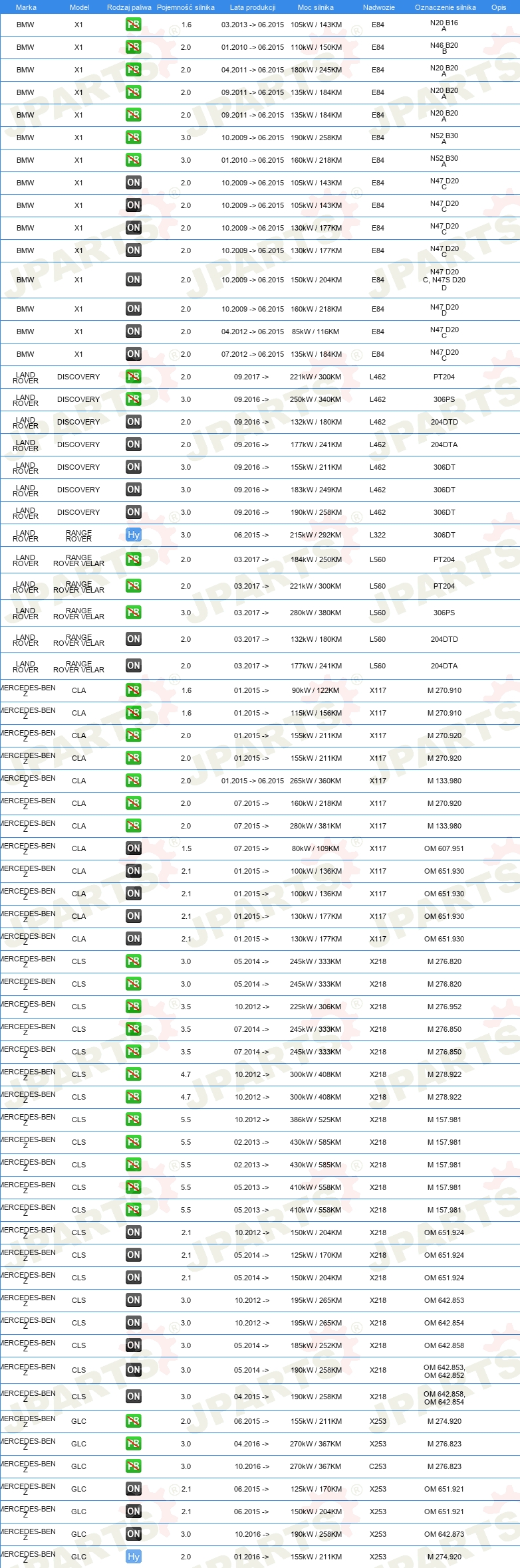The height and width of the screenshot is (1568, 520).
Task: Click the 04.2016 -> production date
Action: pyautogui.click(x=251, y=1444)
